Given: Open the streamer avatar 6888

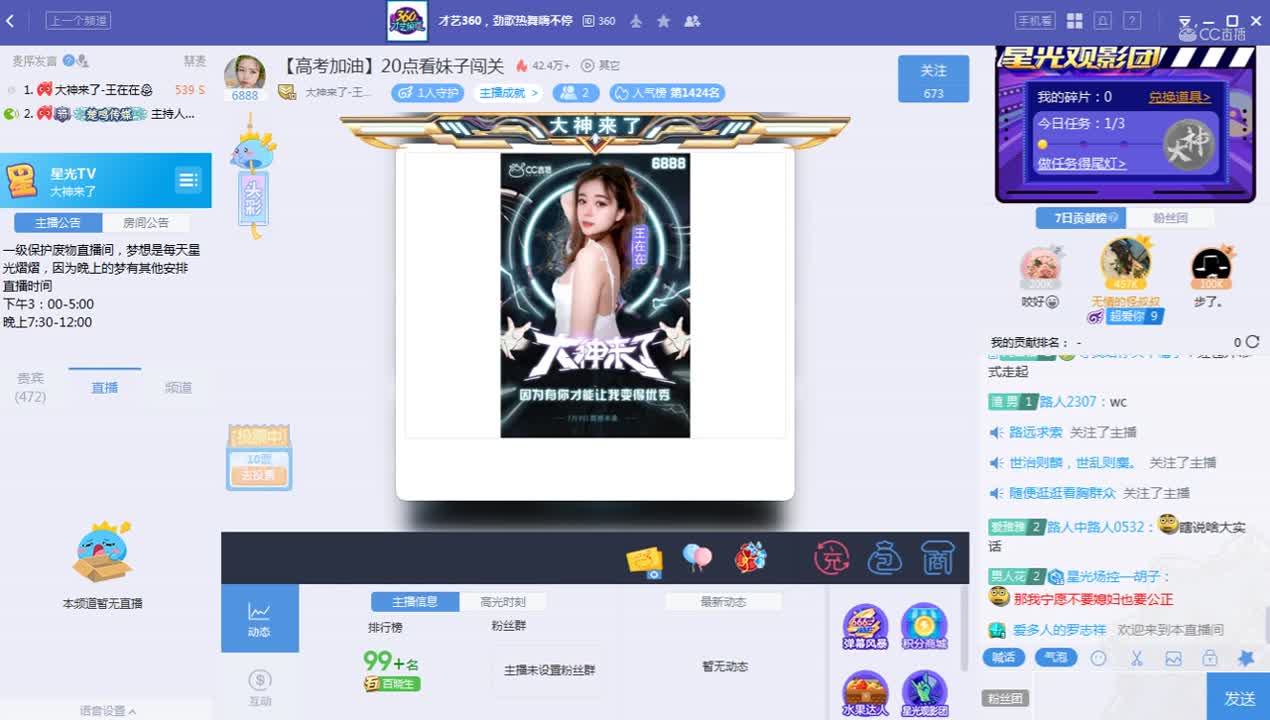Looking at the screenshot, I should (x=245, y=73).
